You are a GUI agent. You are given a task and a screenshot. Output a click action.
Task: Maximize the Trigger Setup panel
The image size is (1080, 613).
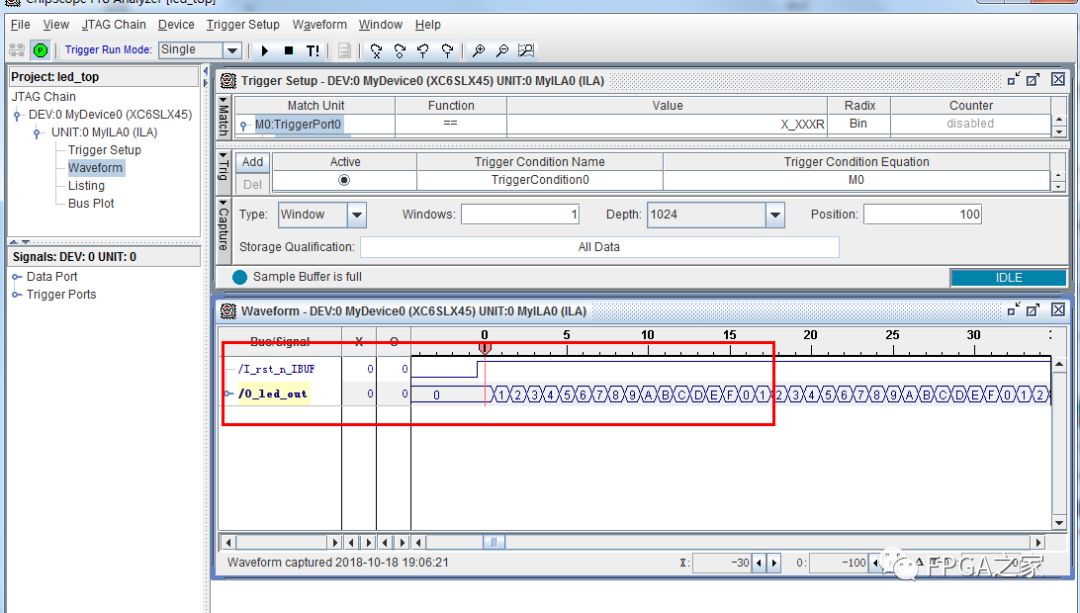[1033, 79]
